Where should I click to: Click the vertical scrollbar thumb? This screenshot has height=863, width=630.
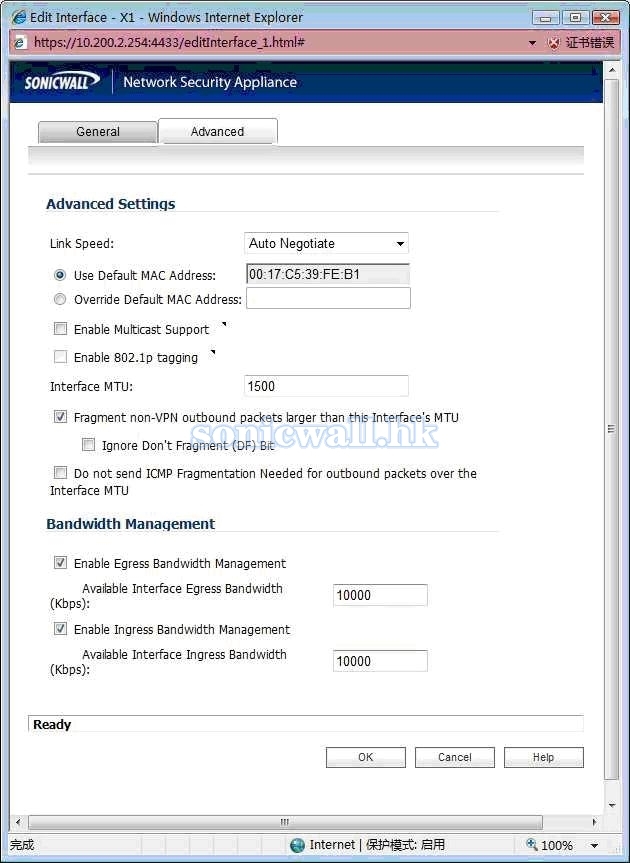611,429
